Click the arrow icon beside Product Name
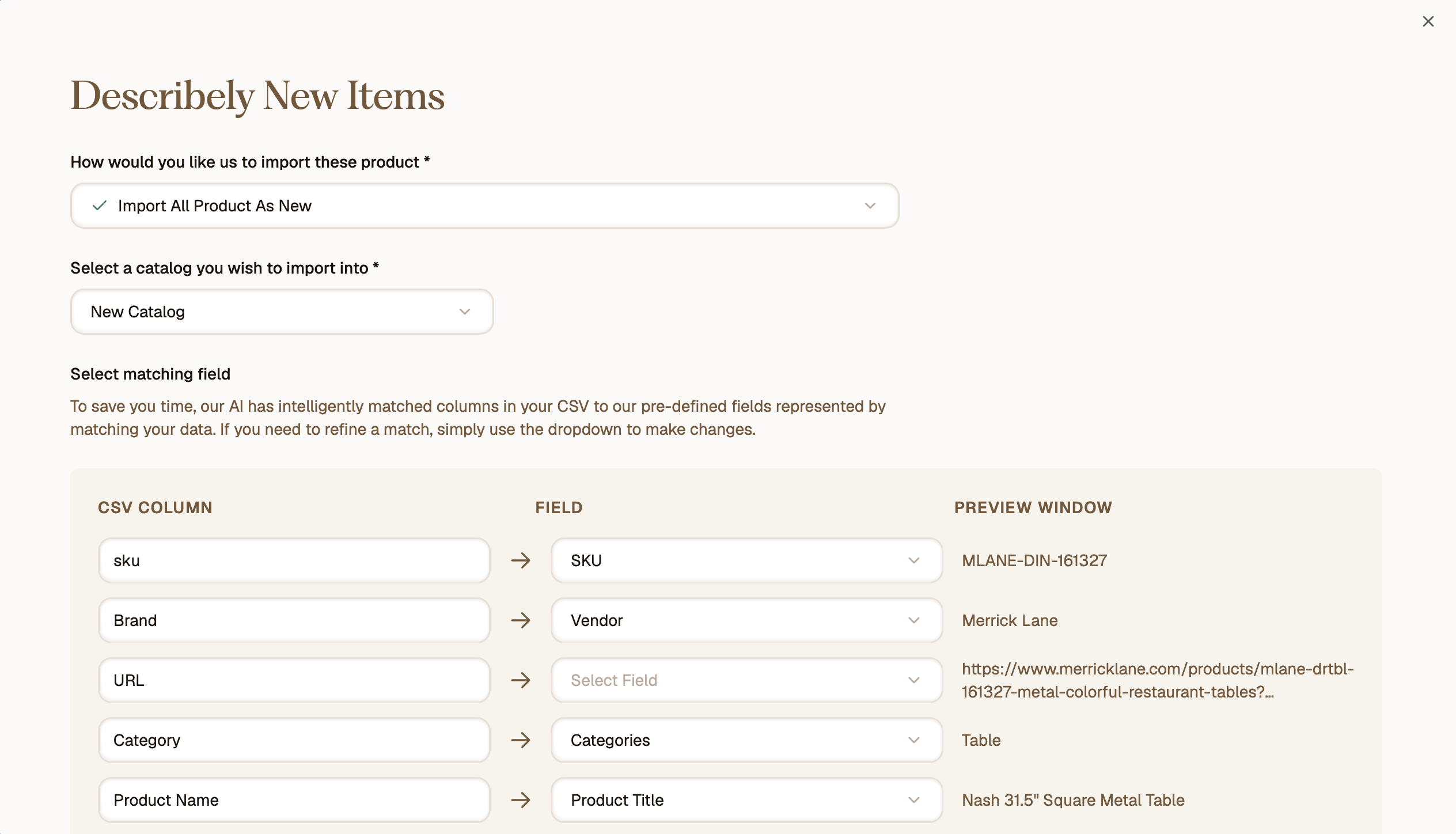 point(521,800)
